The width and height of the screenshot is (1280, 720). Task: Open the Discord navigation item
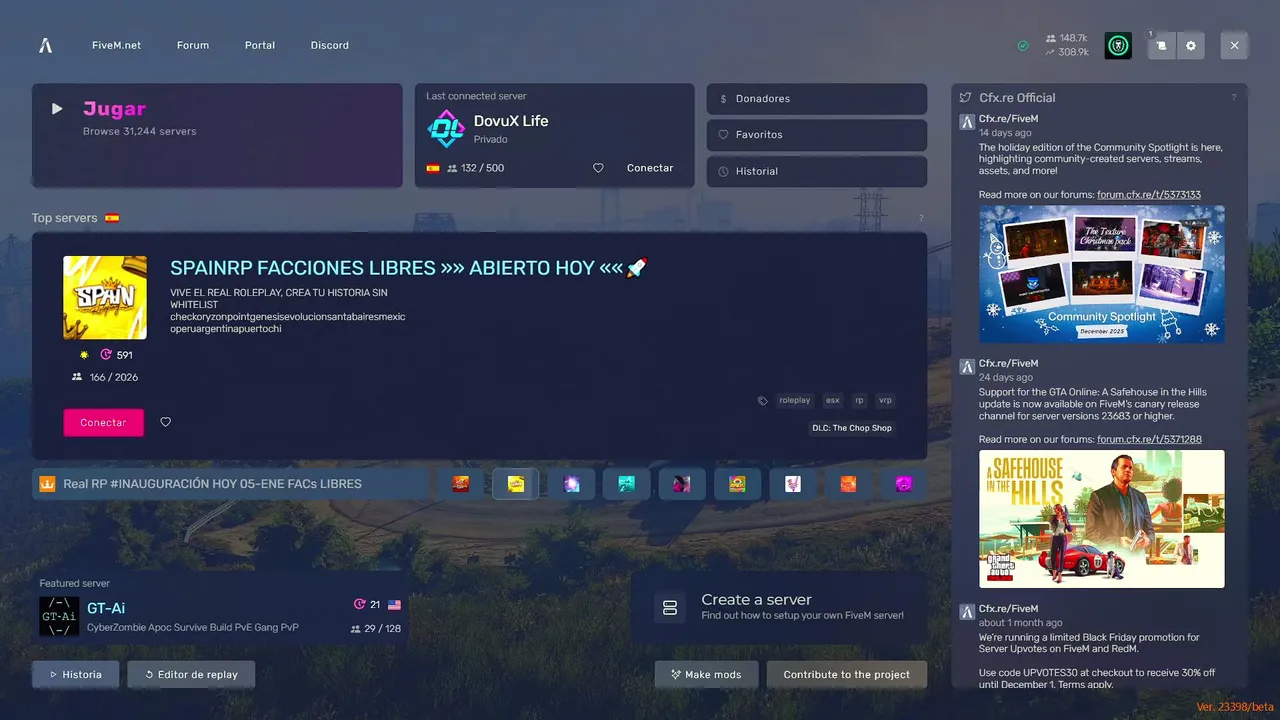click(330, 45)
